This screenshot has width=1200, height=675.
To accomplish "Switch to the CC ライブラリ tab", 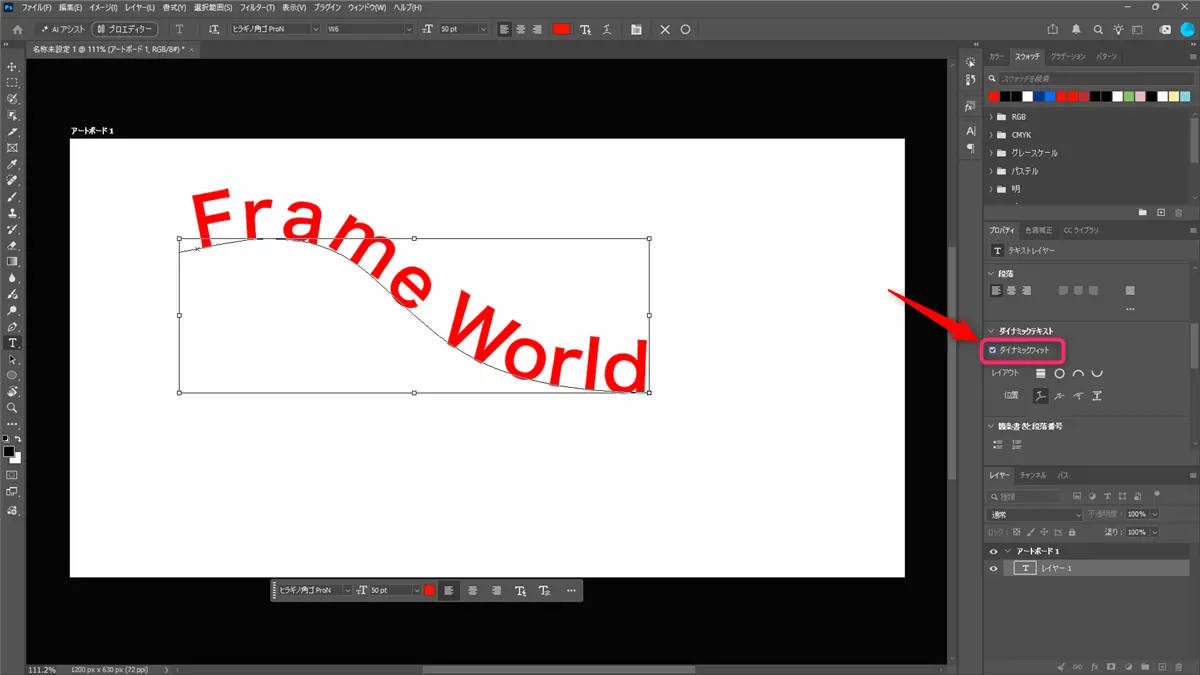I will (x=1081, y=230).
